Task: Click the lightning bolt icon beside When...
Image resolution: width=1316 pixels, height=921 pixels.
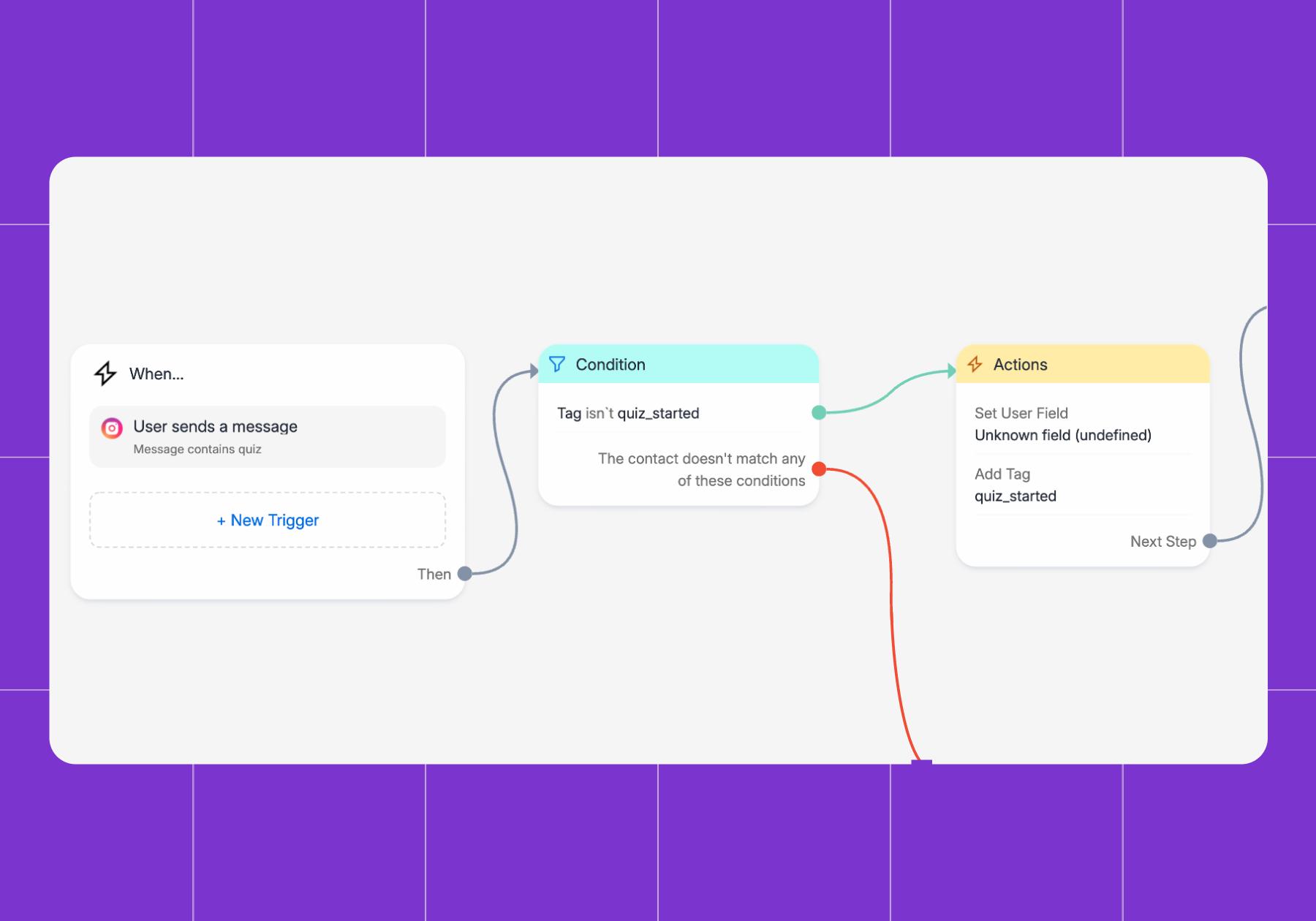Action: click(x=105, y=374)
